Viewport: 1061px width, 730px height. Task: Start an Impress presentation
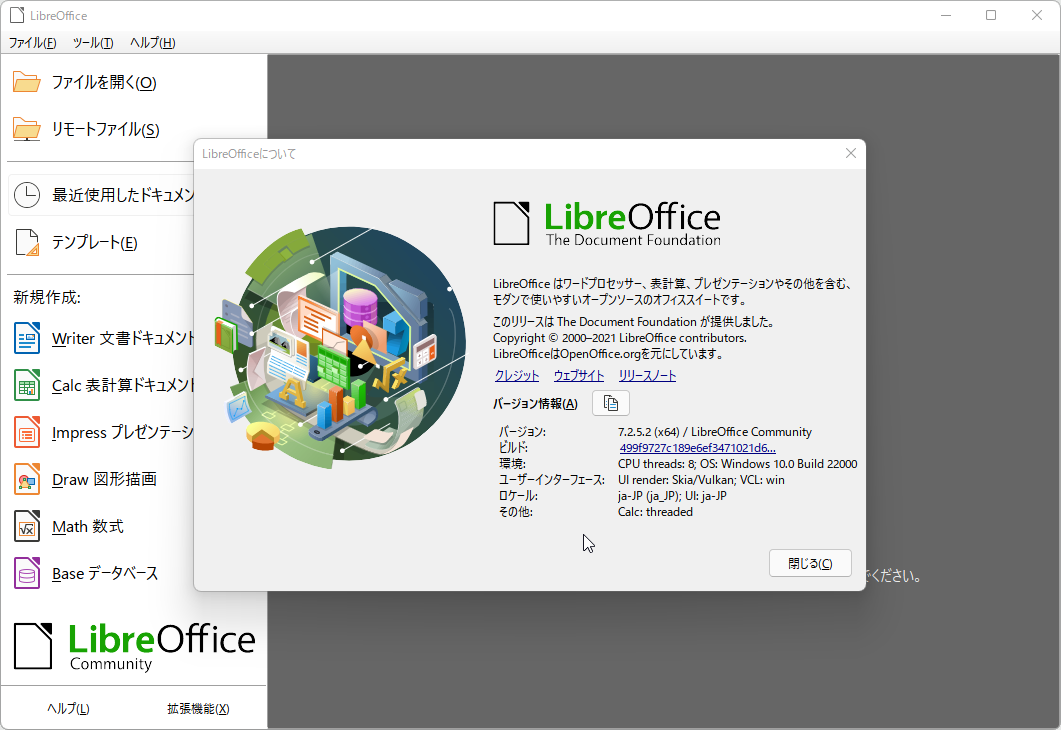coord(110,432)
